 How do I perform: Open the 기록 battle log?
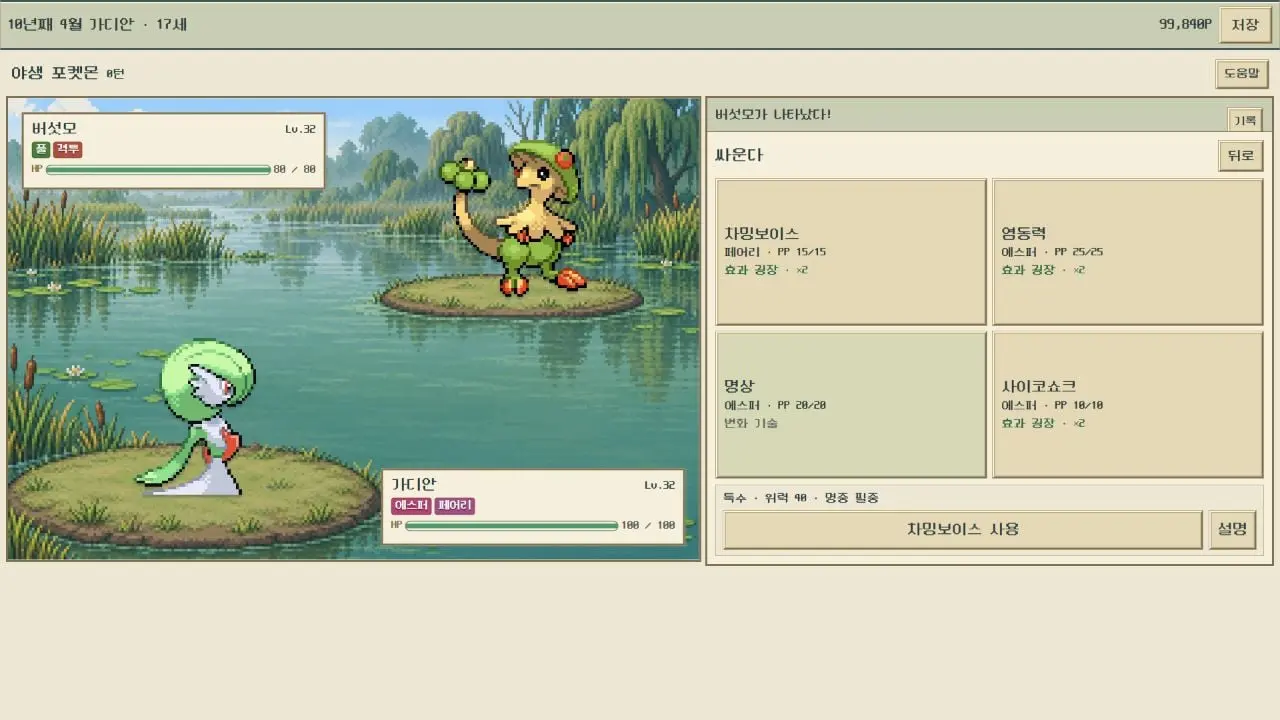coord(1245,120)
